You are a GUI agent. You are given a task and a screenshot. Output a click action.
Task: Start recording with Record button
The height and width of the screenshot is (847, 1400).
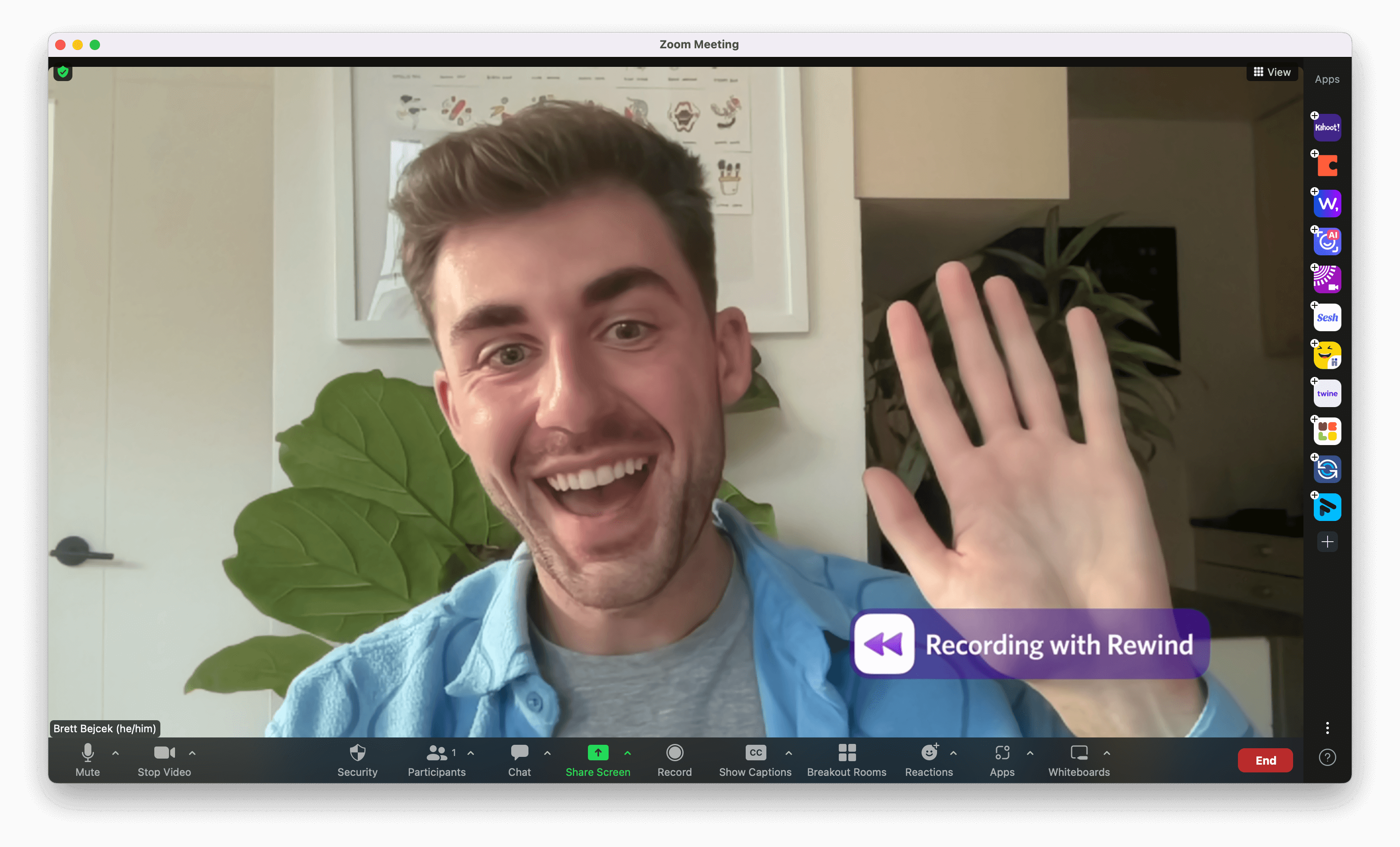(675, 760)
